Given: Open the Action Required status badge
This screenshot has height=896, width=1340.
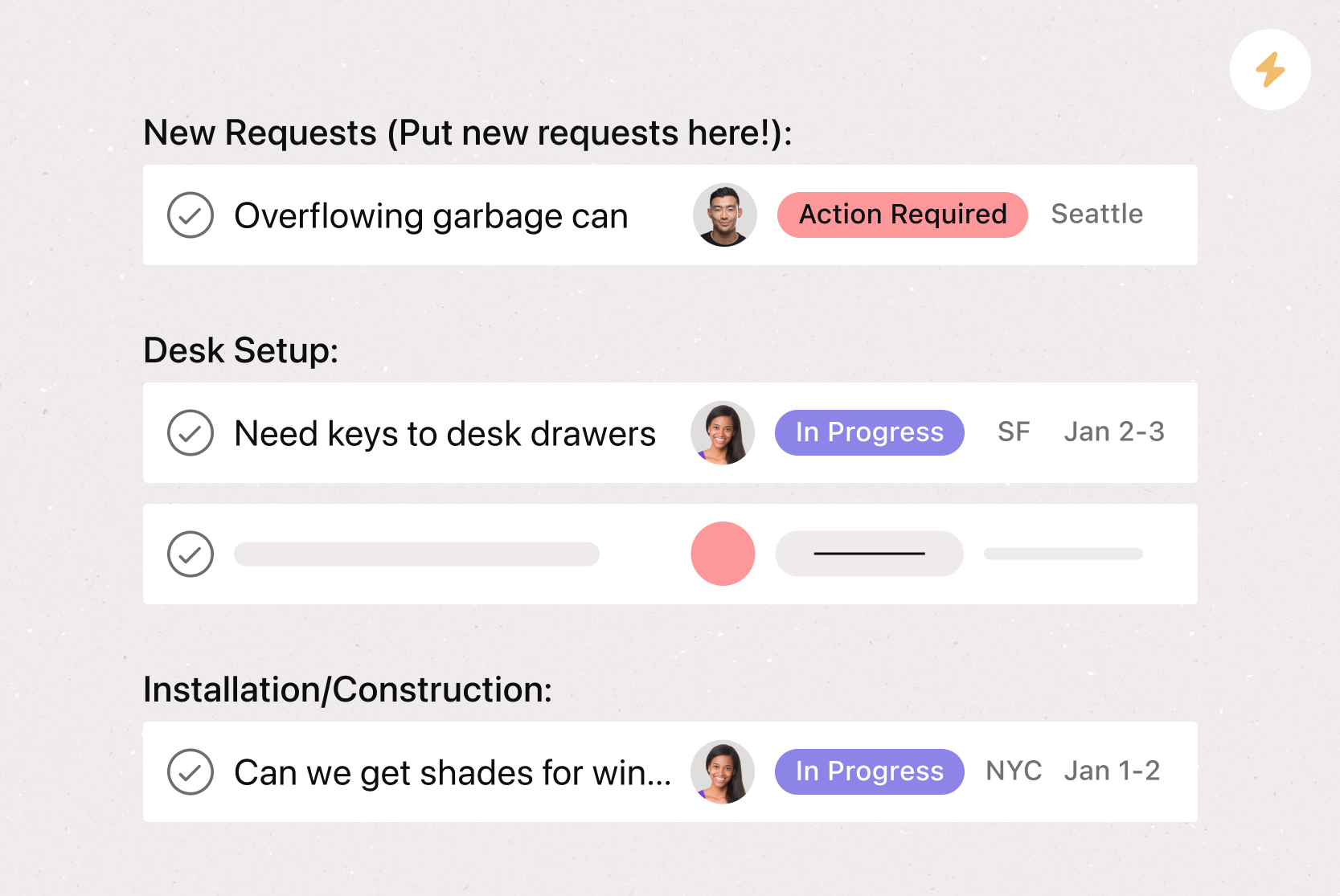Looking at the screenshot, I should 901,215.
